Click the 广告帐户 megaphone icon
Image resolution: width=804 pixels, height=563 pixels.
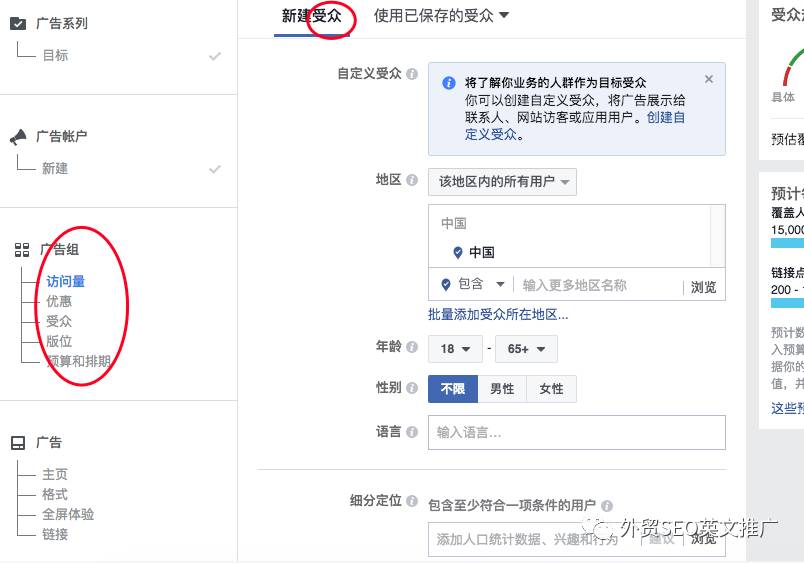[18, 137]
